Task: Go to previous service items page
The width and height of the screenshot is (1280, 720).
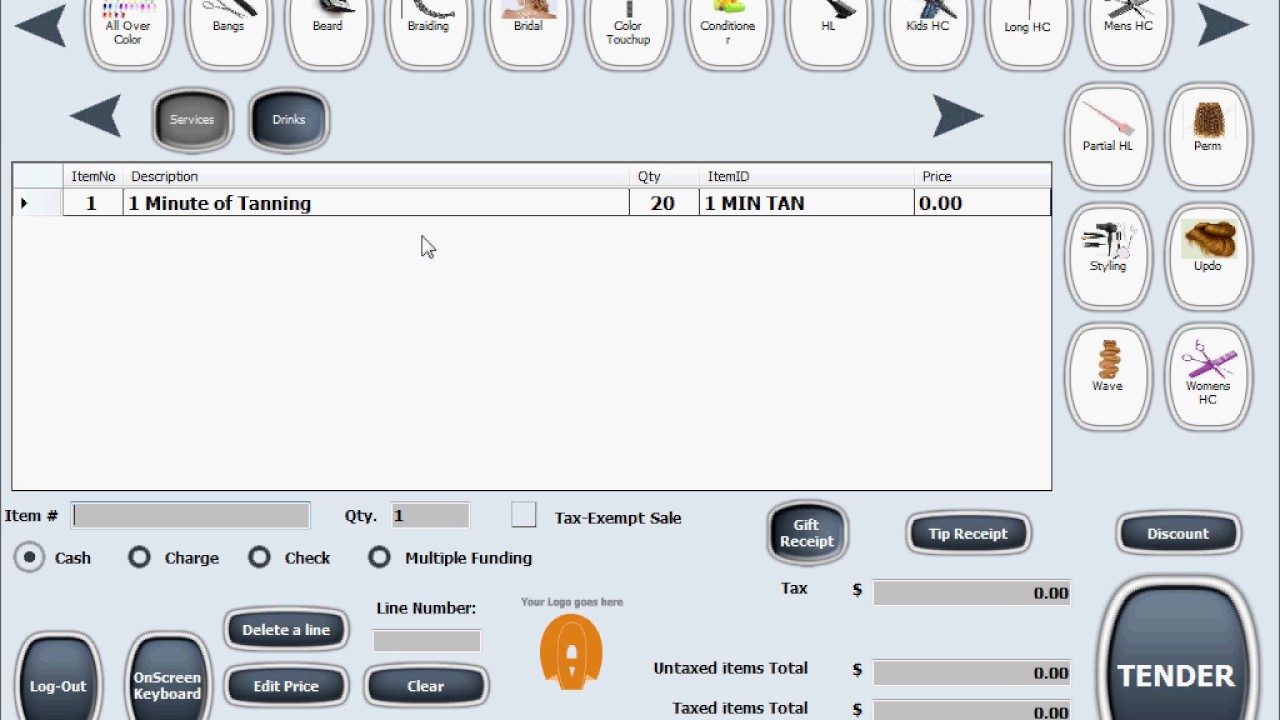Action: point(40,24)
